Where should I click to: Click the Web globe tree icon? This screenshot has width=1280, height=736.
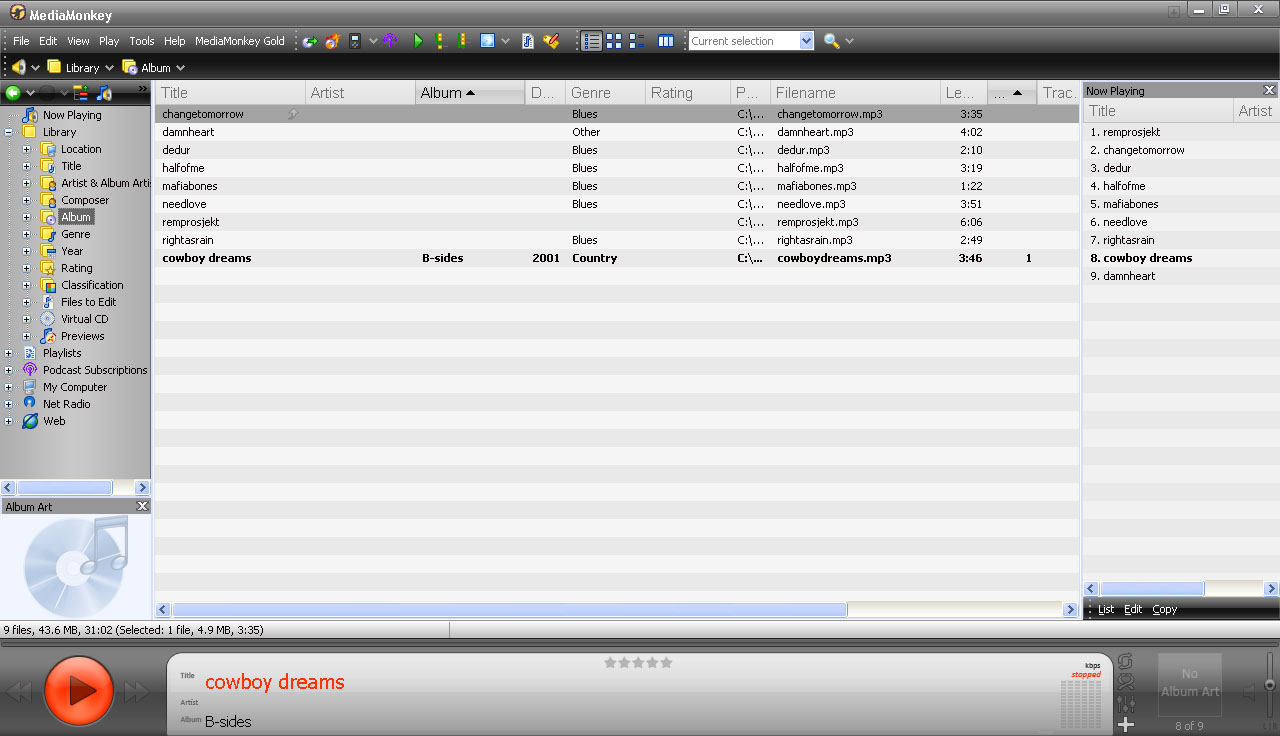[x=30, y=421]
